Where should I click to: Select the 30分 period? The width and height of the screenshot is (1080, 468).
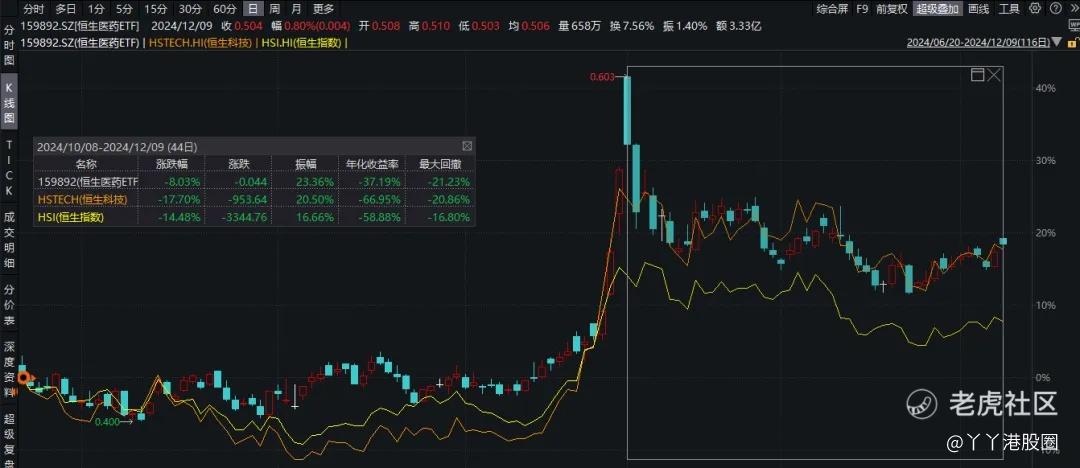pos(190,9)
